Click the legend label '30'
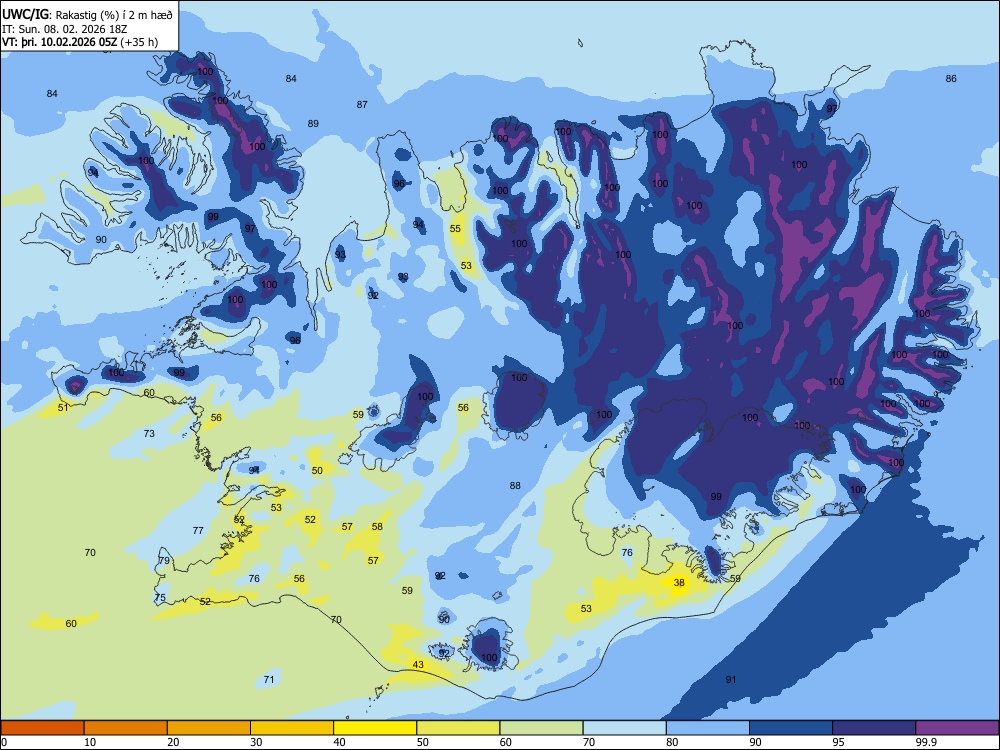 pos(256,742)
